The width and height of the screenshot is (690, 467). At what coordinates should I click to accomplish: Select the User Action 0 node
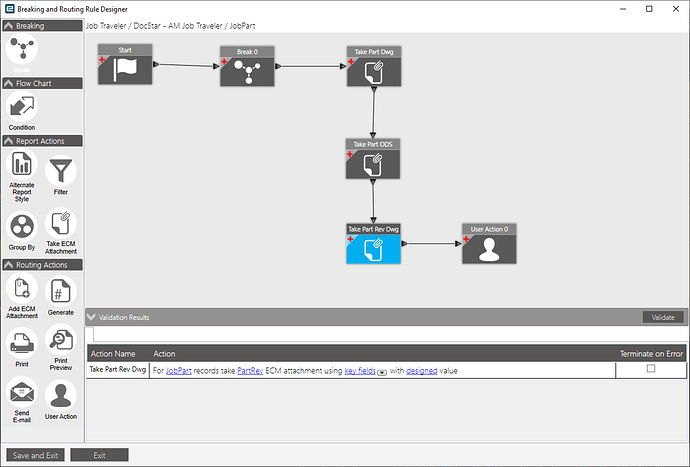489,244
